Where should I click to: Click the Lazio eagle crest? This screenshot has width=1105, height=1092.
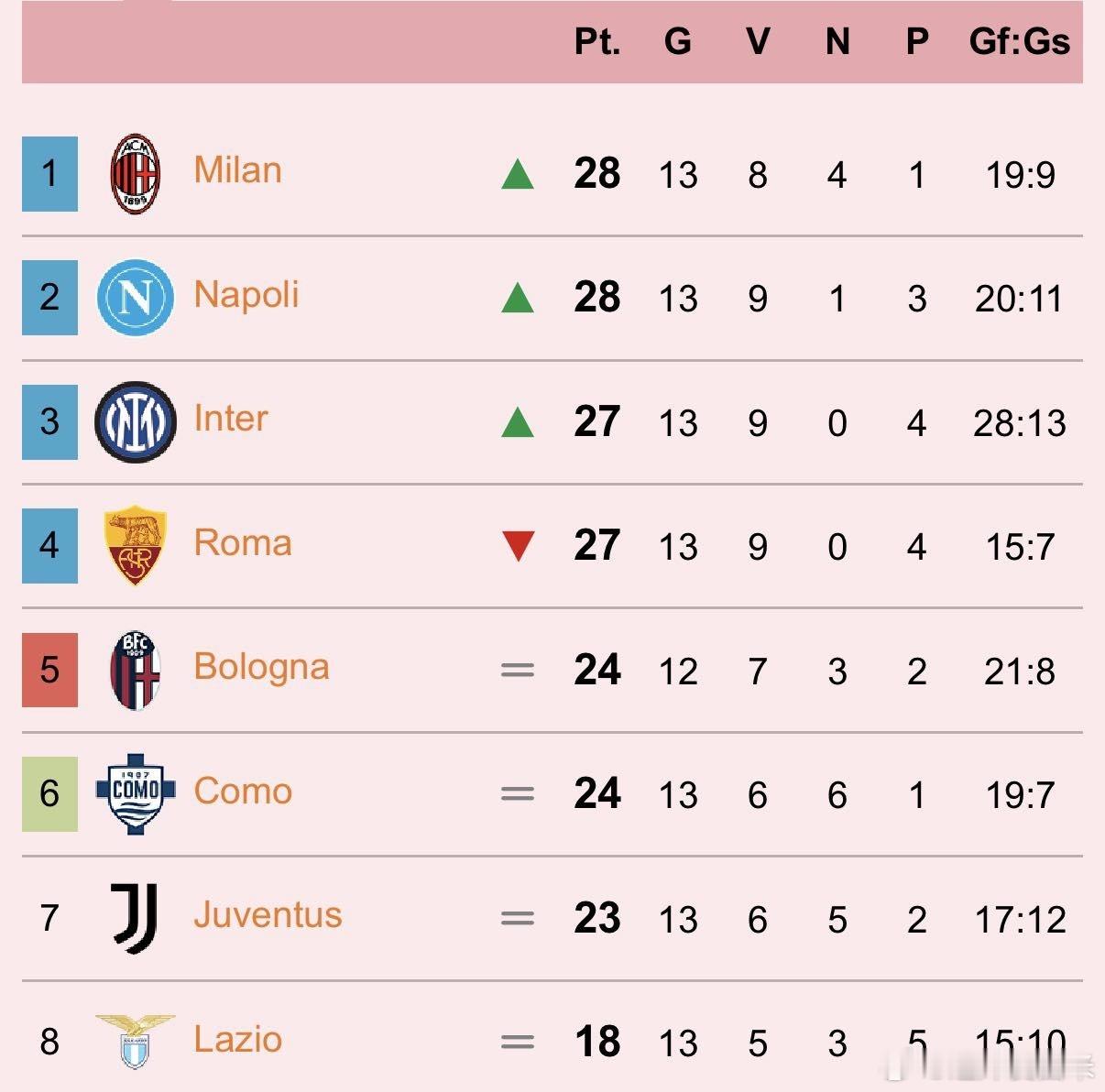coord(136,1041)
